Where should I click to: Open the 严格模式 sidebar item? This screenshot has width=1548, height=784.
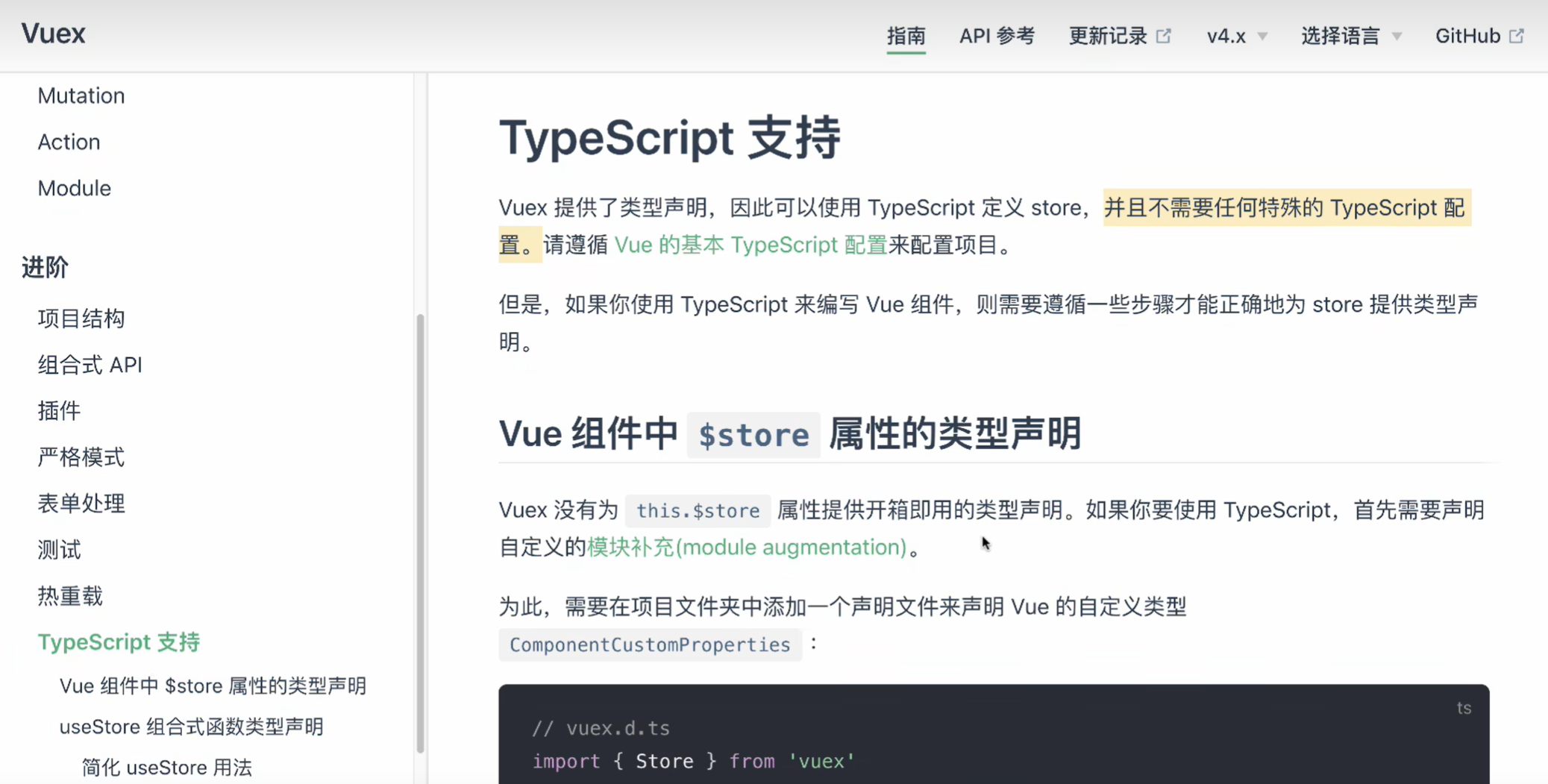click(81, 457)
